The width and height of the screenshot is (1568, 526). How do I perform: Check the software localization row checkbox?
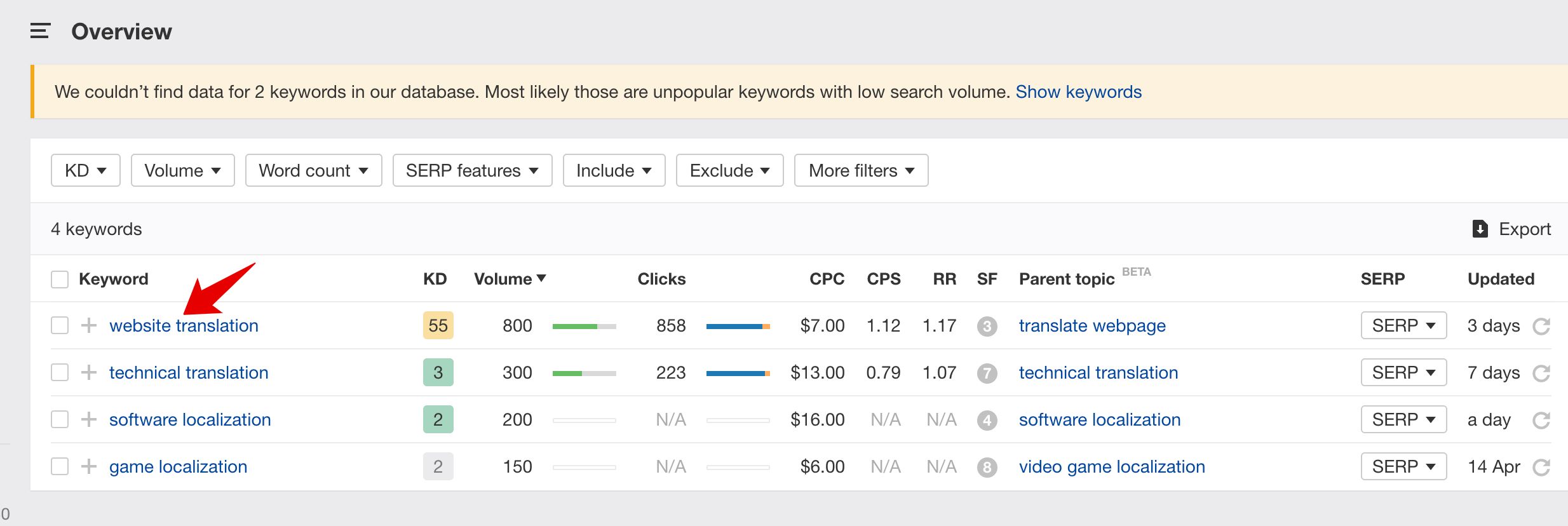click(60, 419)
